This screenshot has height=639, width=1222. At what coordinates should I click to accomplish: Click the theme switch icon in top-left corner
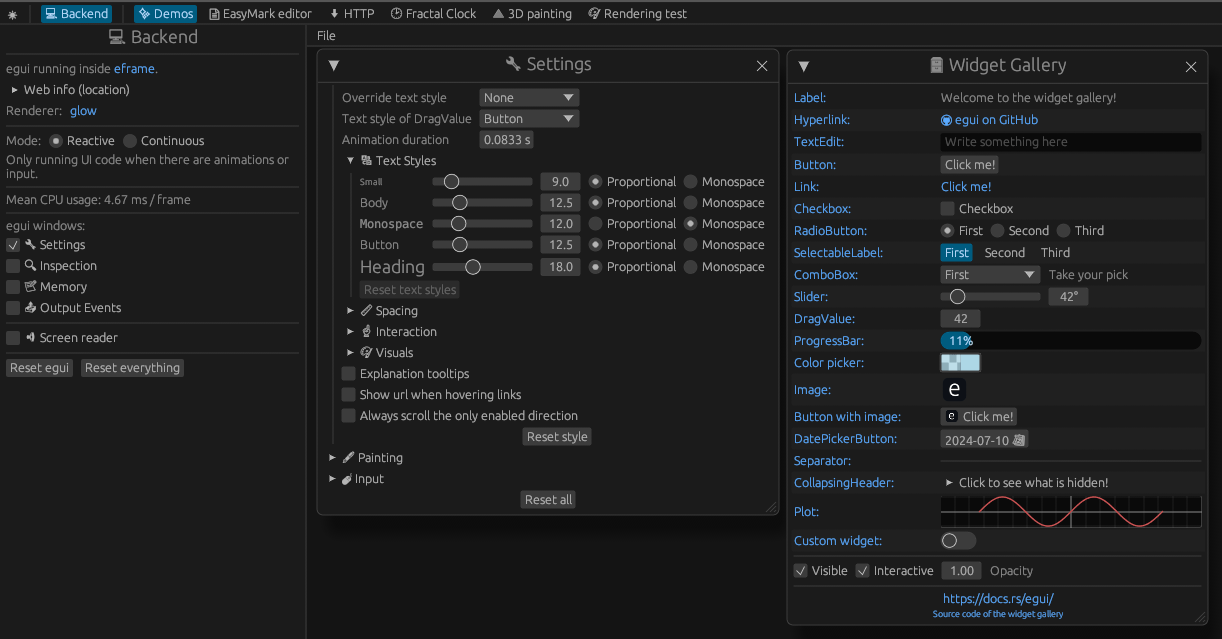click(x=13, y=14)
